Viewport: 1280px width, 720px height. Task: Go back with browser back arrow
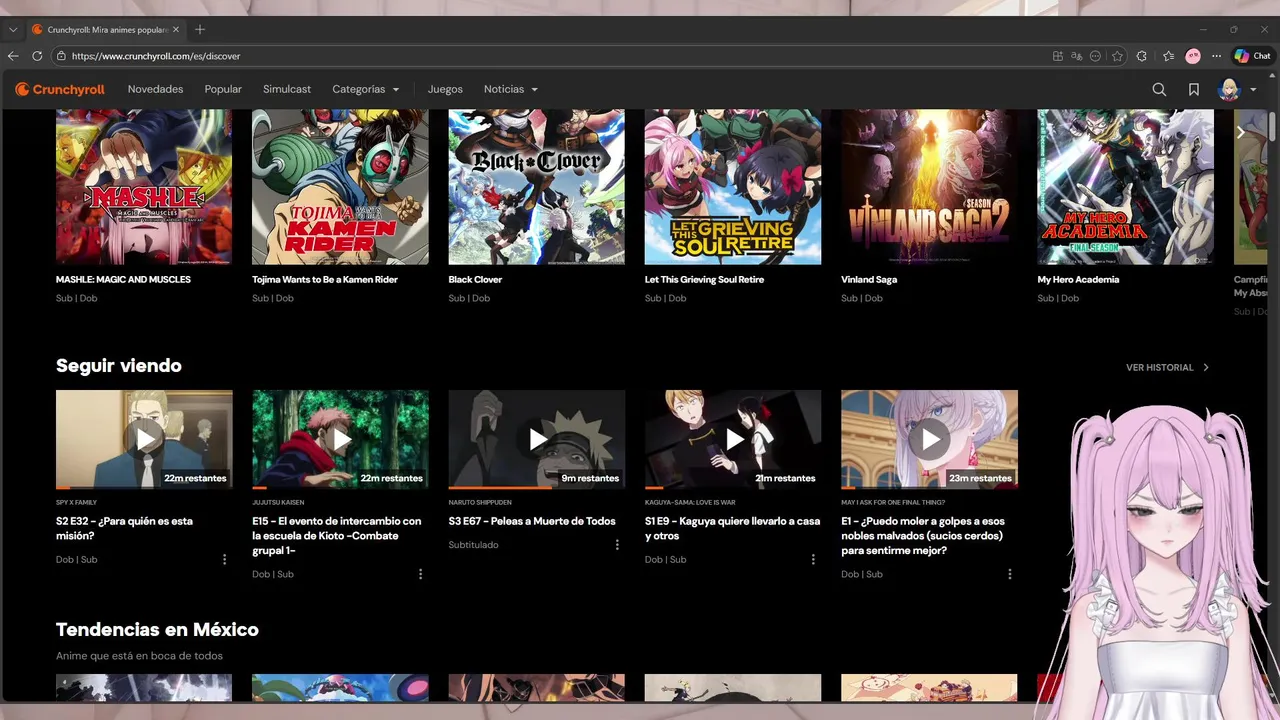tap(13, 56)
